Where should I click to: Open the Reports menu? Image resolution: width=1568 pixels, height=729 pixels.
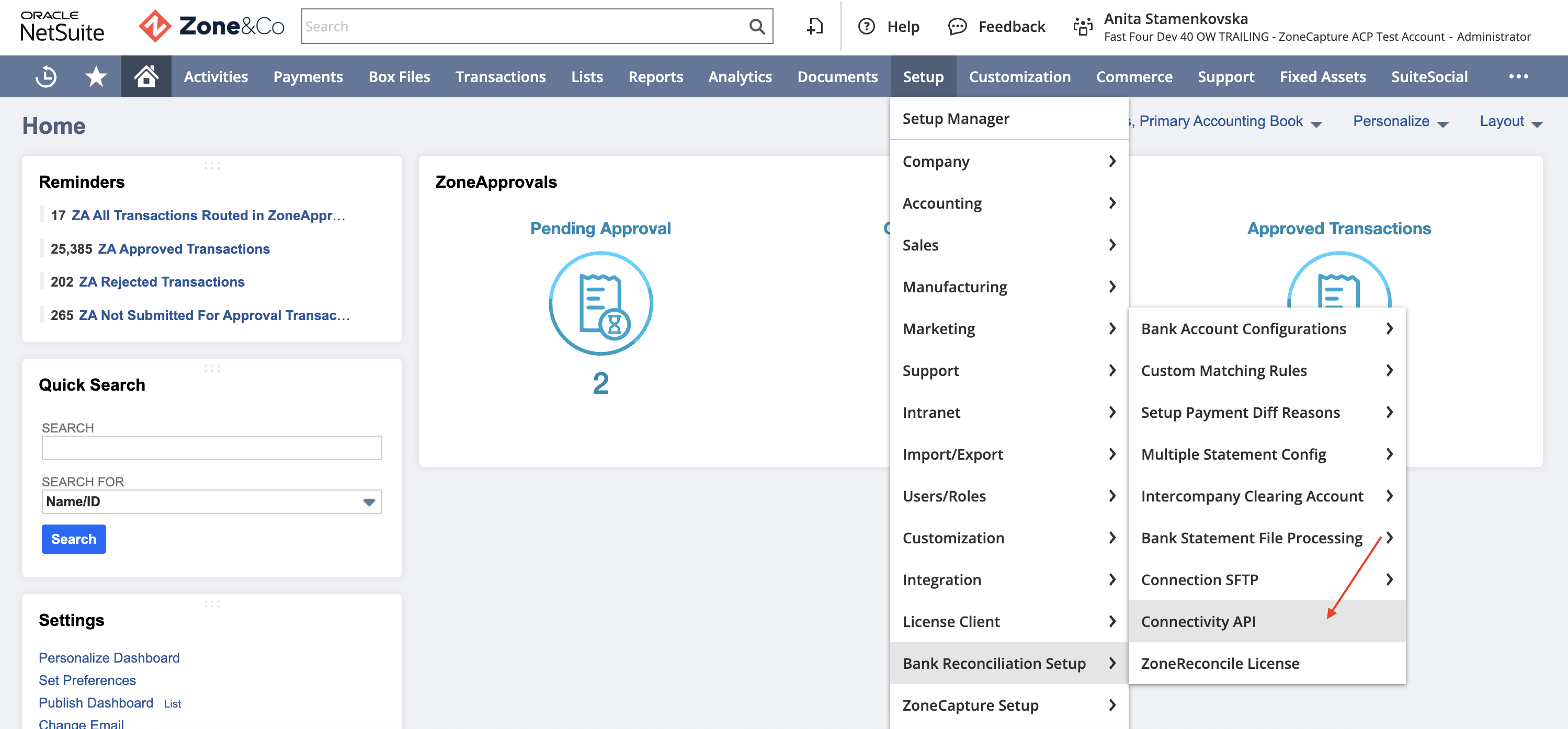655,76
